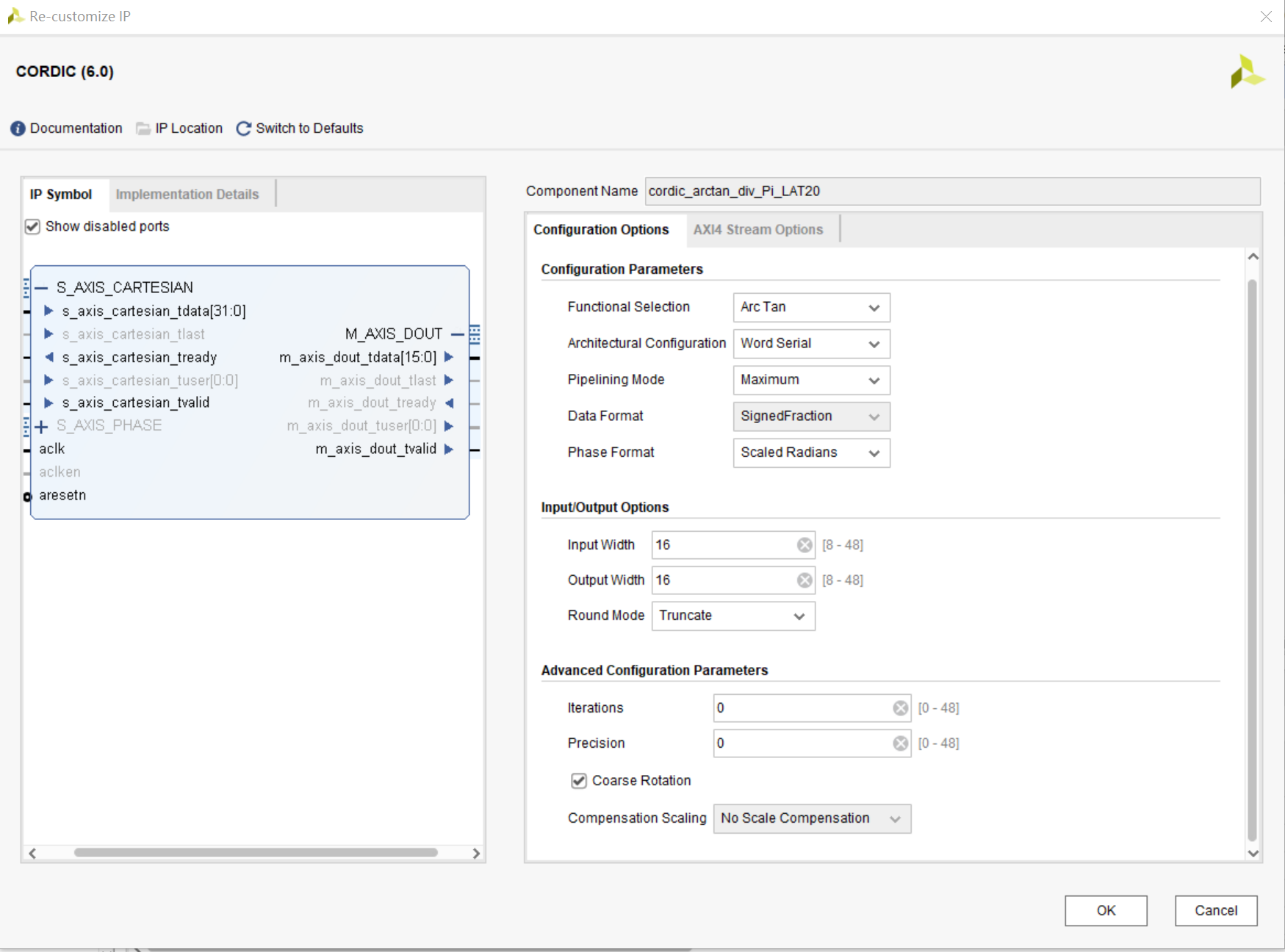The height and width of the screenshot is (952, 1285).
Task: Dismiss the dialog with Cancel
Action: point(1216,910)
